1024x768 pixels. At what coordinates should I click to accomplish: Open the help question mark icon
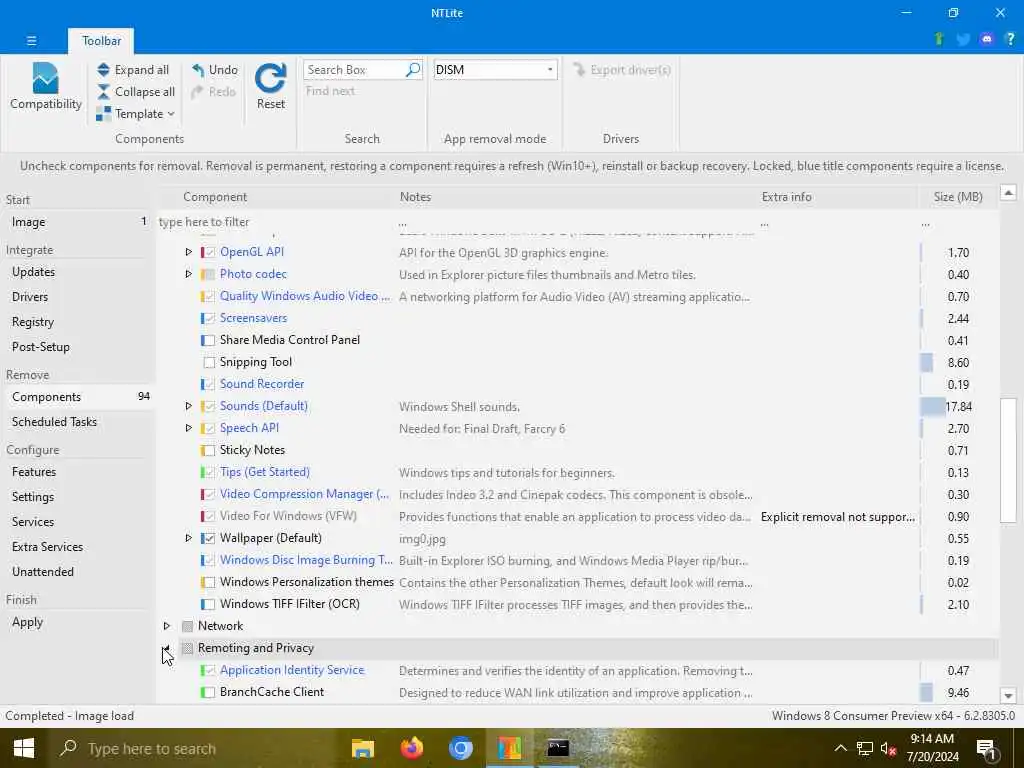[x=1010, y=39]
